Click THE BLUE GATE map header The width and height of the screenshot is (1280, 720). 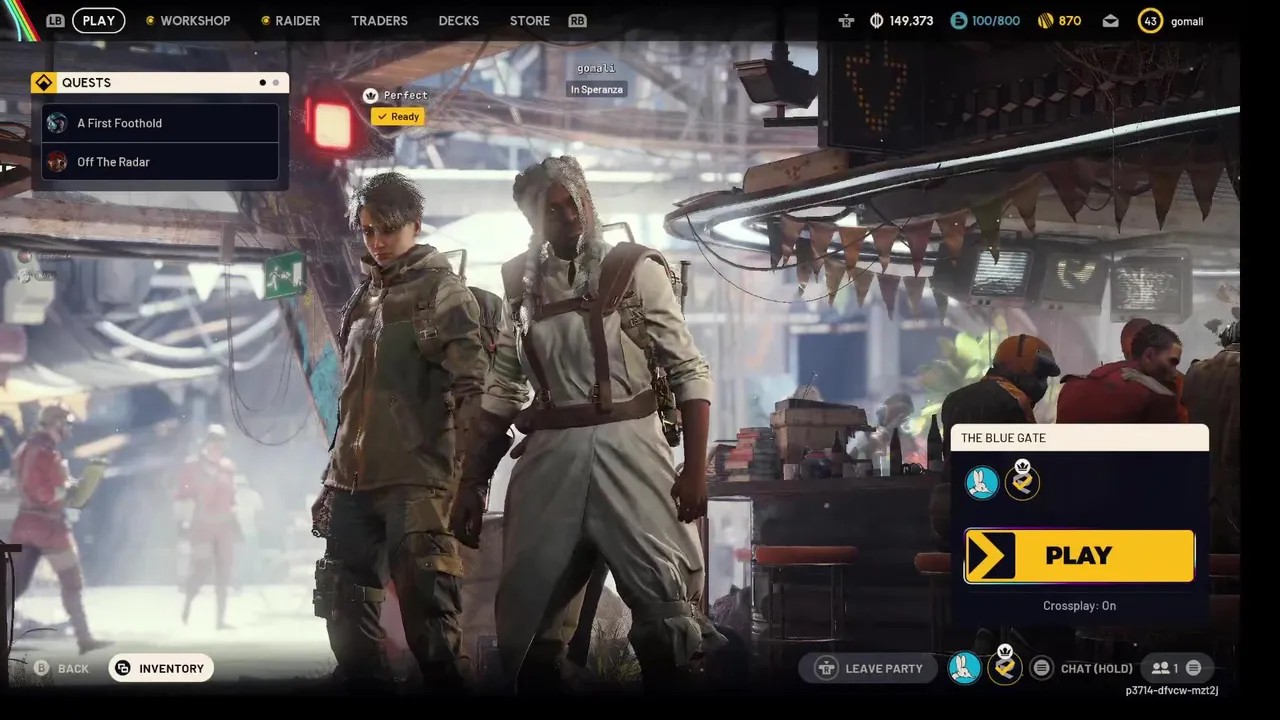point(1079,438)
